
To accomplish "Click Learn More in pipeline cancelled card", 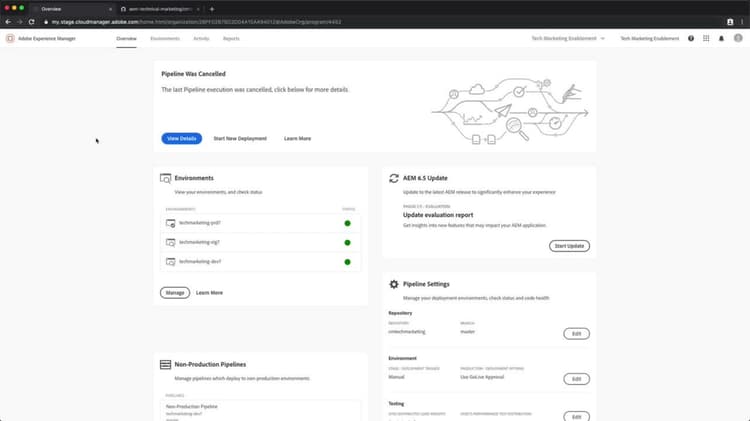I will click(x=298, y=138).
